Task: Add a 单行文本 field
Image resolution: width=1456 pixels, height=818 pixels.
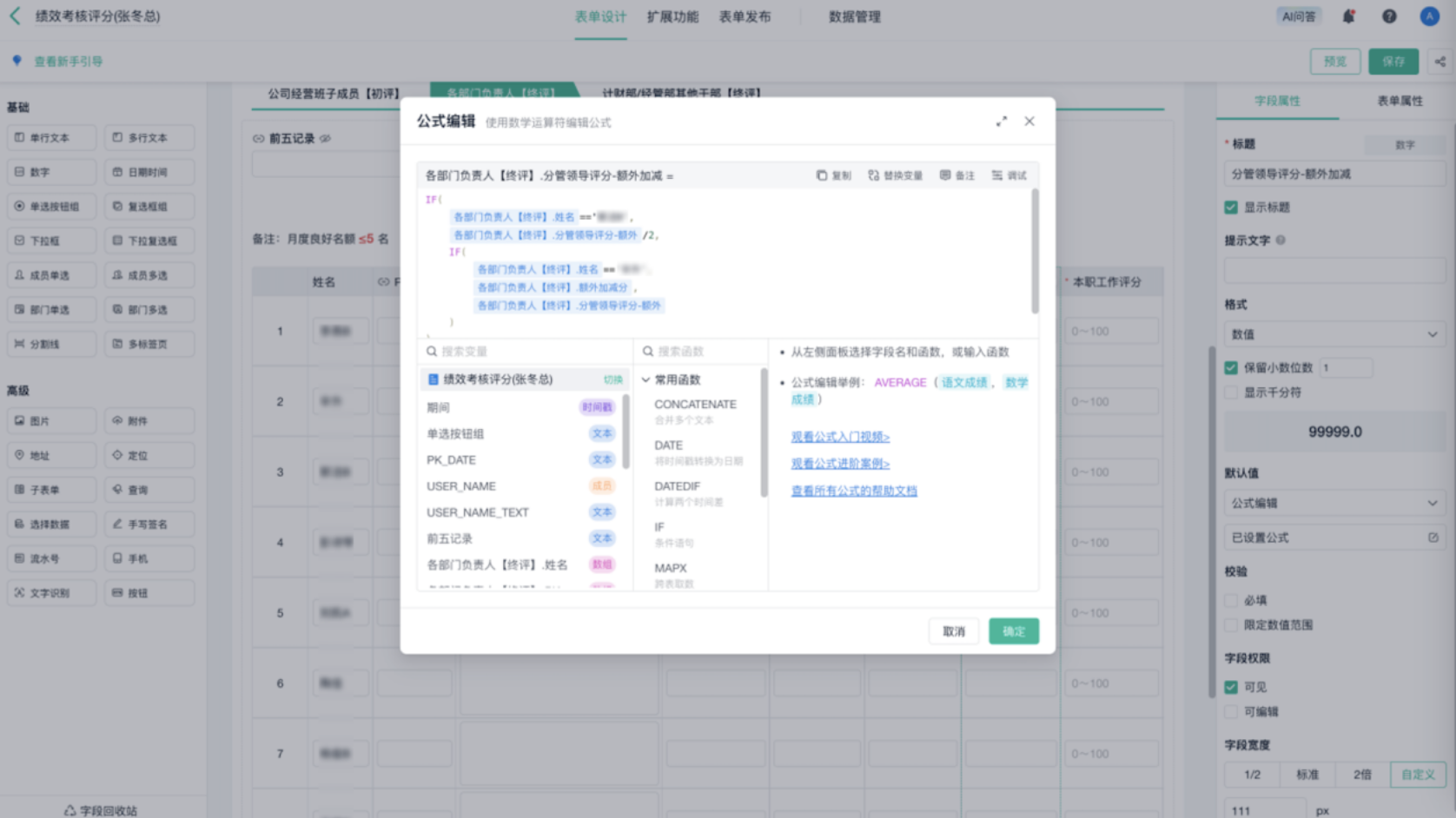Action: click(x=51, y=137)
